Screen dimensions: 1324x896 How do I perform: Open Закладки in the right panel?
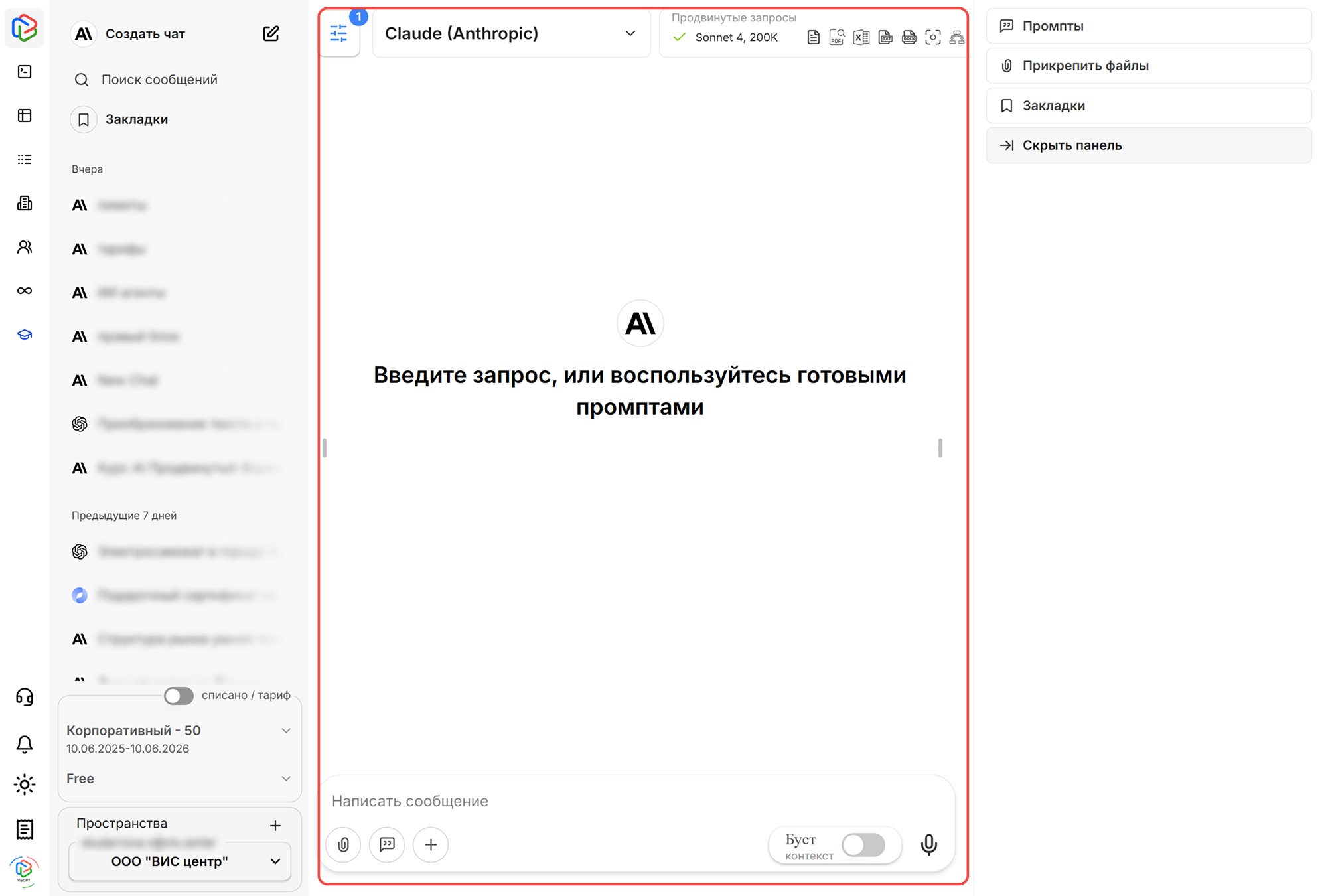click(x=1149, y=106)
